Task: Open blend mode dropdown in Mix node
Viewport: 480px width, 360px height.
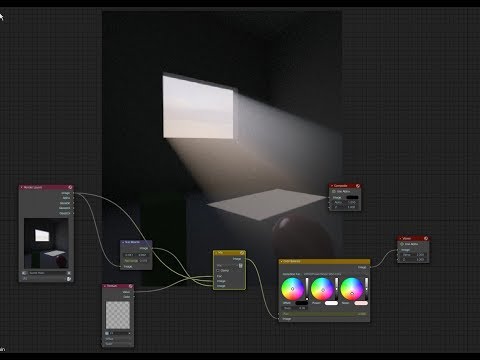Action: 227,266
